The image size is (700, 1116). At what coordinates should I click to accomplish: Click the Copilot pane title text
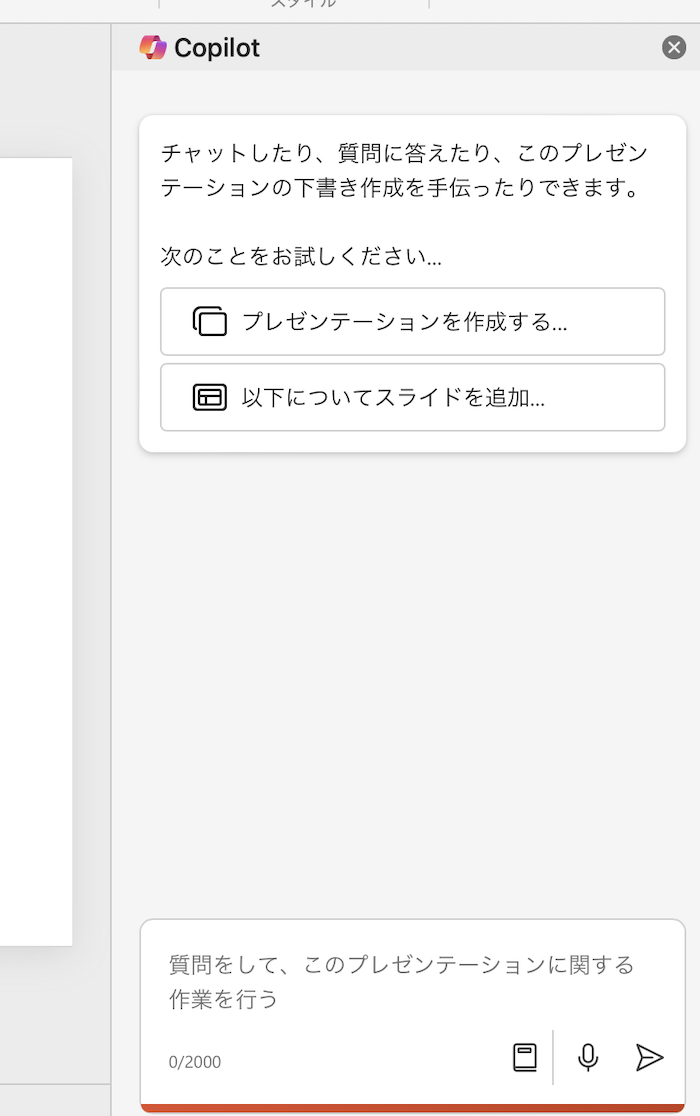[217, 47]
